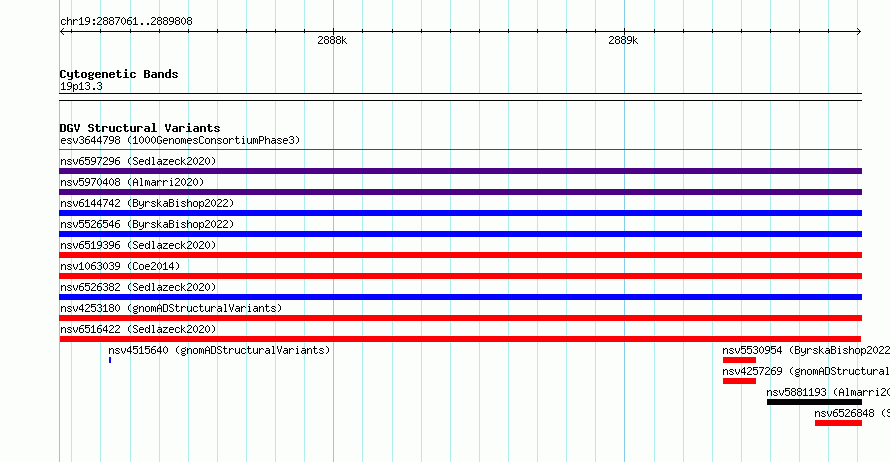Click the blue bar under nsv6144742
This screenshot has height=462, width=890.
coord(460,213)
